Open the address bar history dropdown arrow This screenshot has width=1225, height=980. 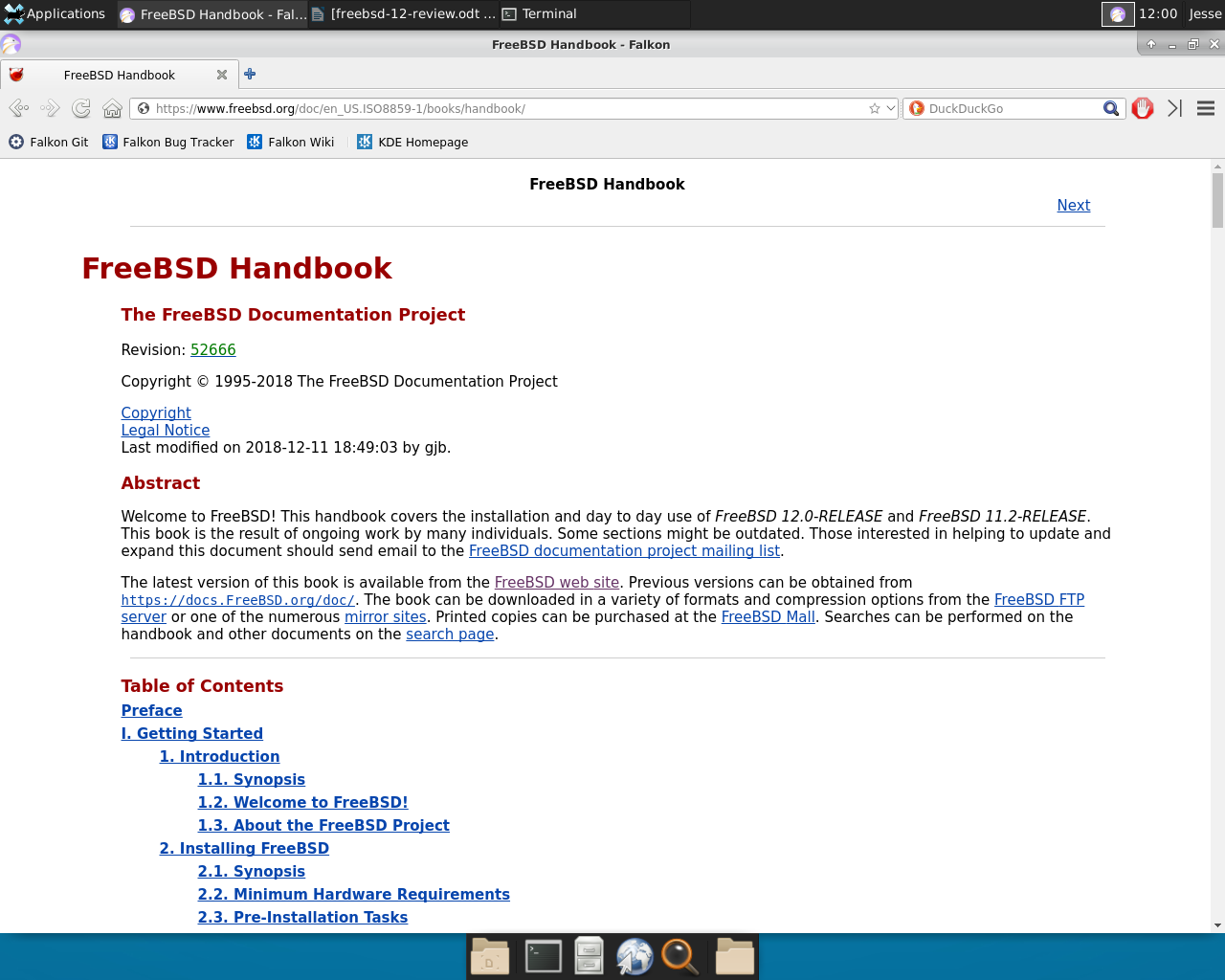891,108
